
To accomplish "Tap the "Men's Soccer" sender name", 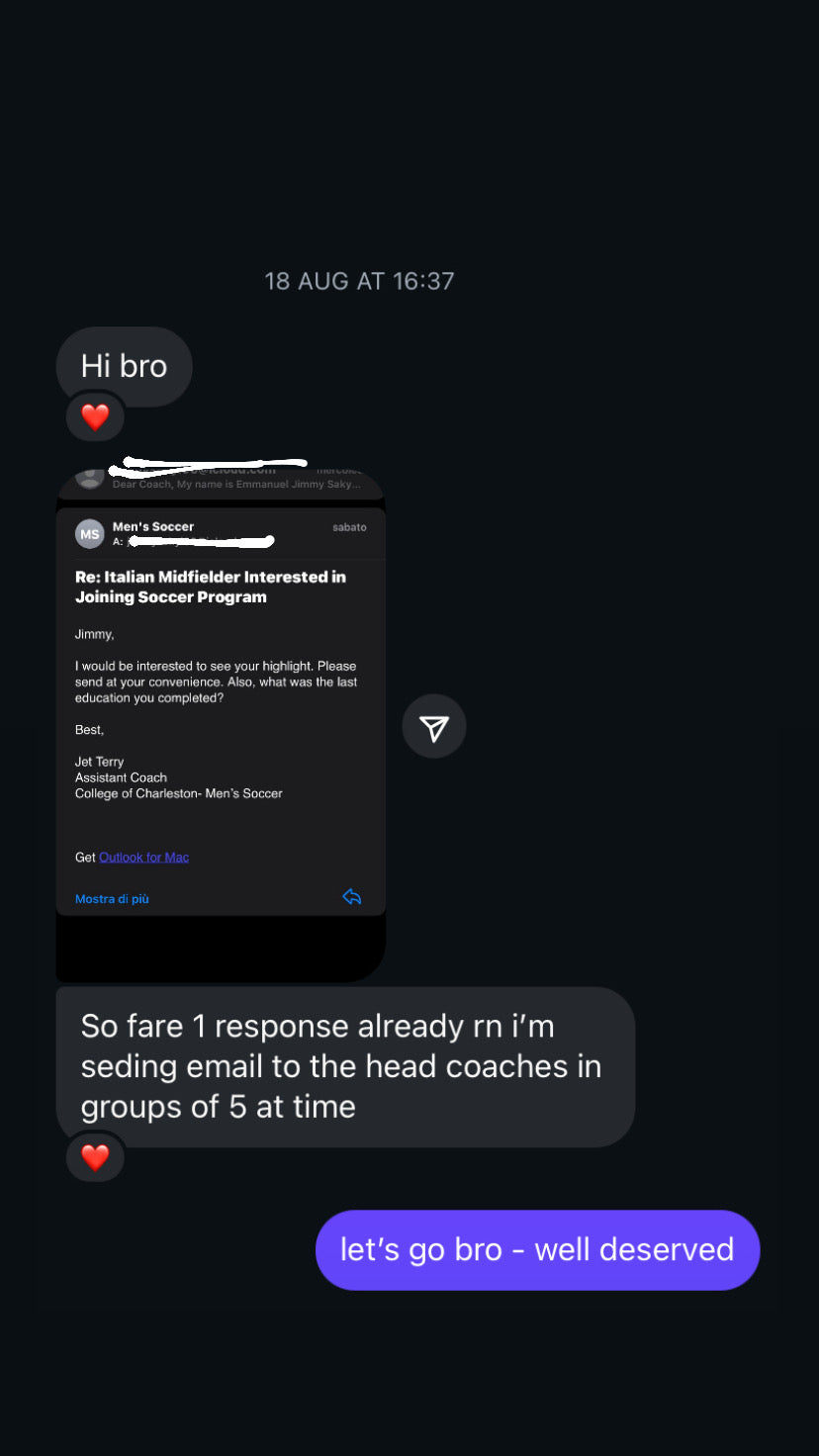I will pos(153,526).
